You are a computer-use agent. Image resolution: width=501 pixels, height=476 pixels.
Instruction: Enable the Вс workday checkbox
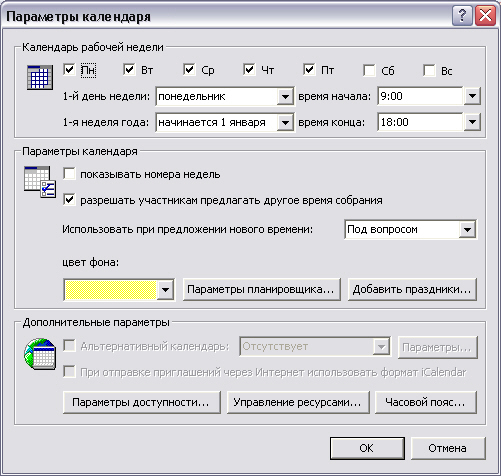coord(429,70)
